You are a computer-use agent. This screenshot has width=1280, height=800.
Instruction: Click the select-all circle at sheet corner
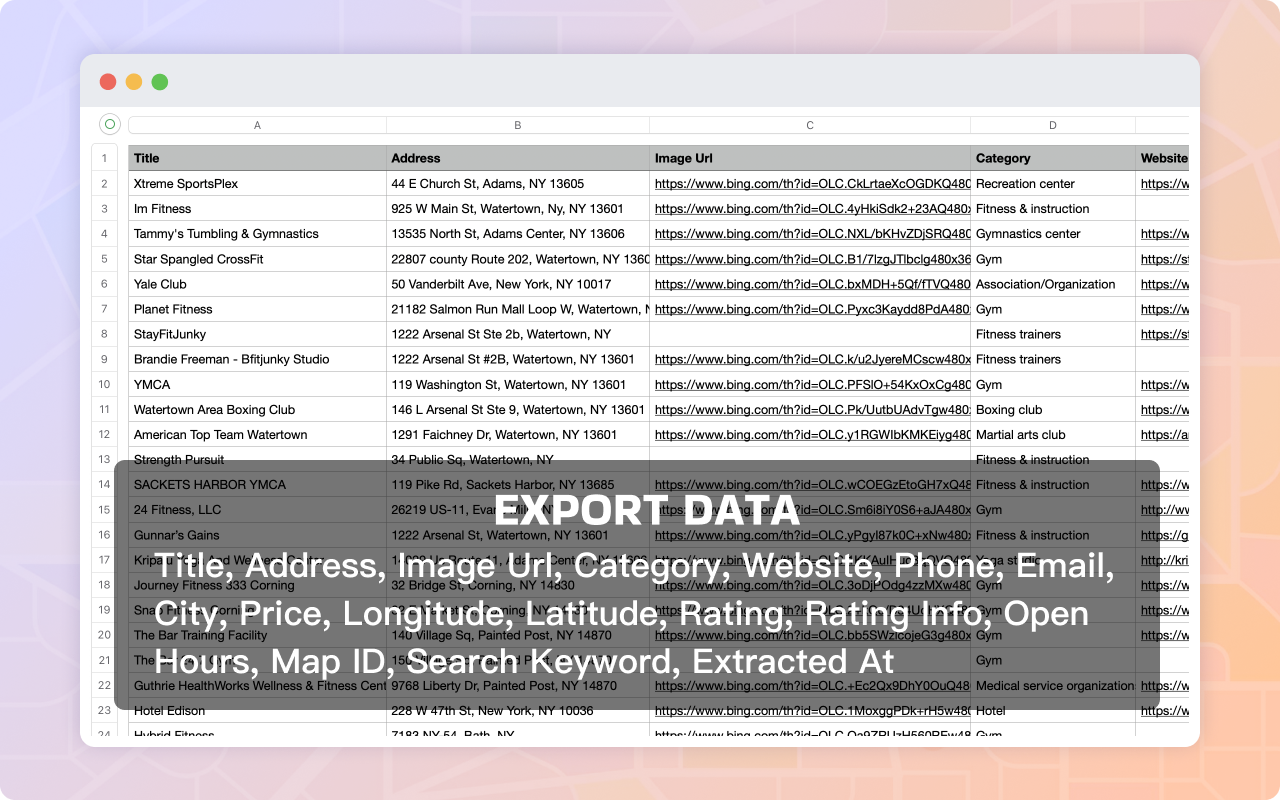110,125
